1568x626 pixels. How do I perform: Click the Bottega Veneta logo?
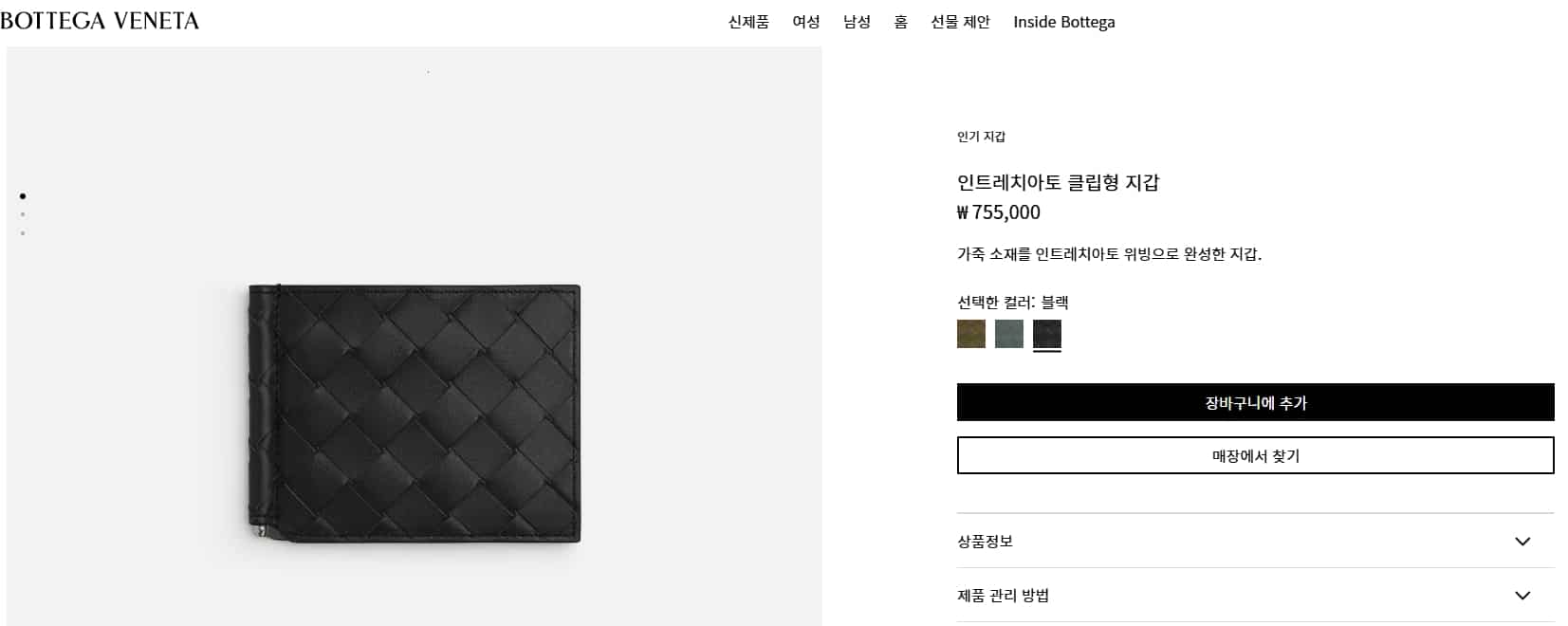point(100,21)
